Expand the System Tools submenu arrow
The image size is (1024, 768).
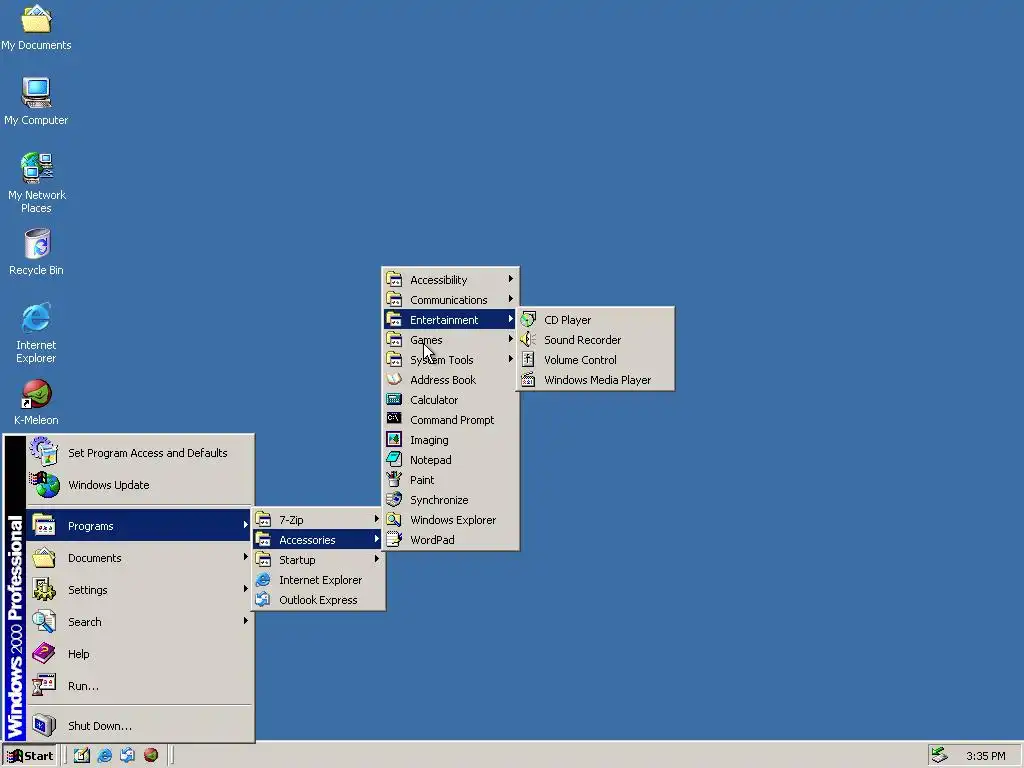pyautogui.click(x=511, y=359)
